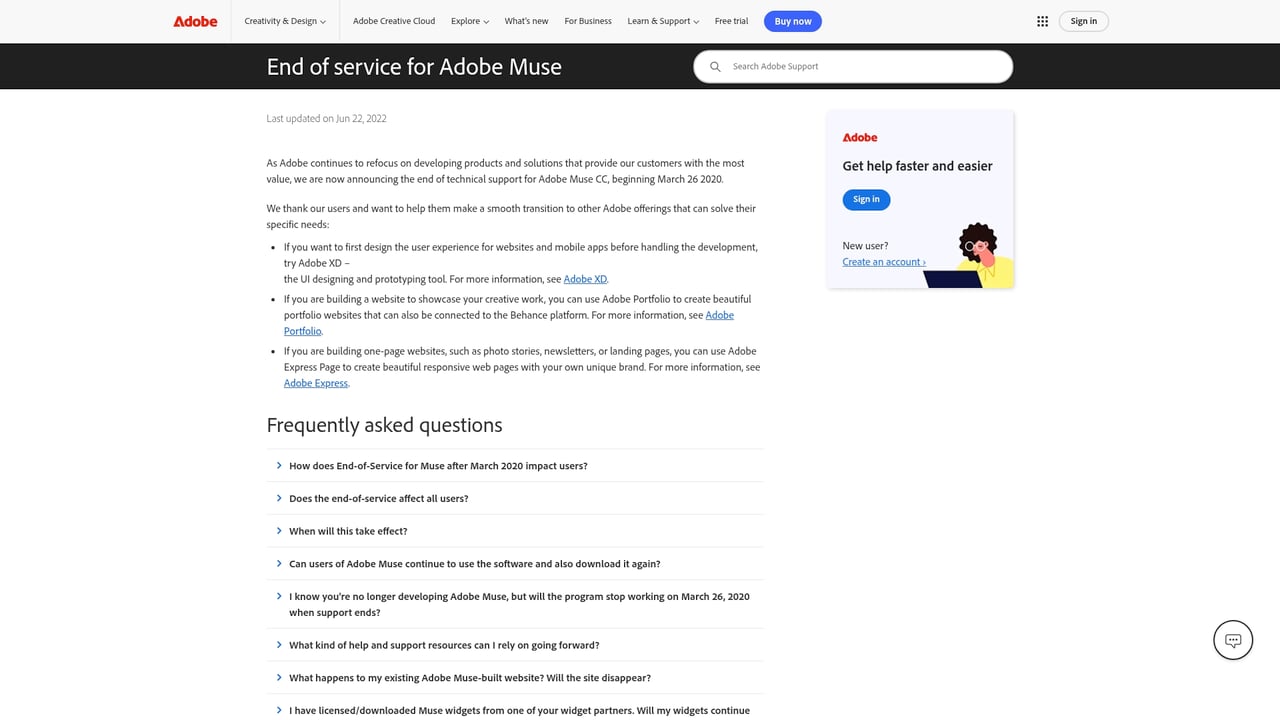Open the Adobe XD link in the bullet list

[x=585, y=279]
